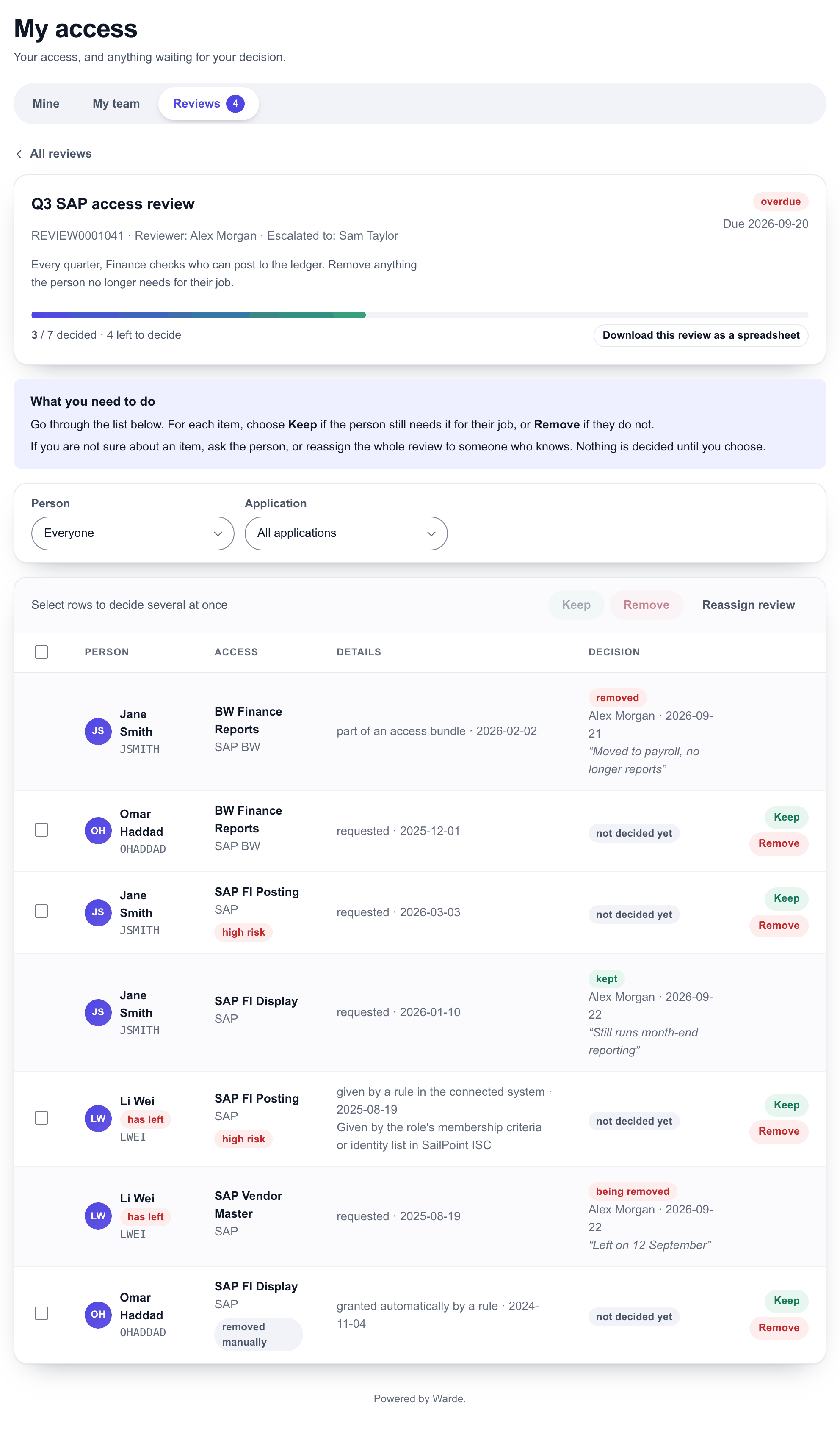Screen dimensions: 840x1448
Task: Go back via the All reviews chevron
Action: tap(19, 153)
